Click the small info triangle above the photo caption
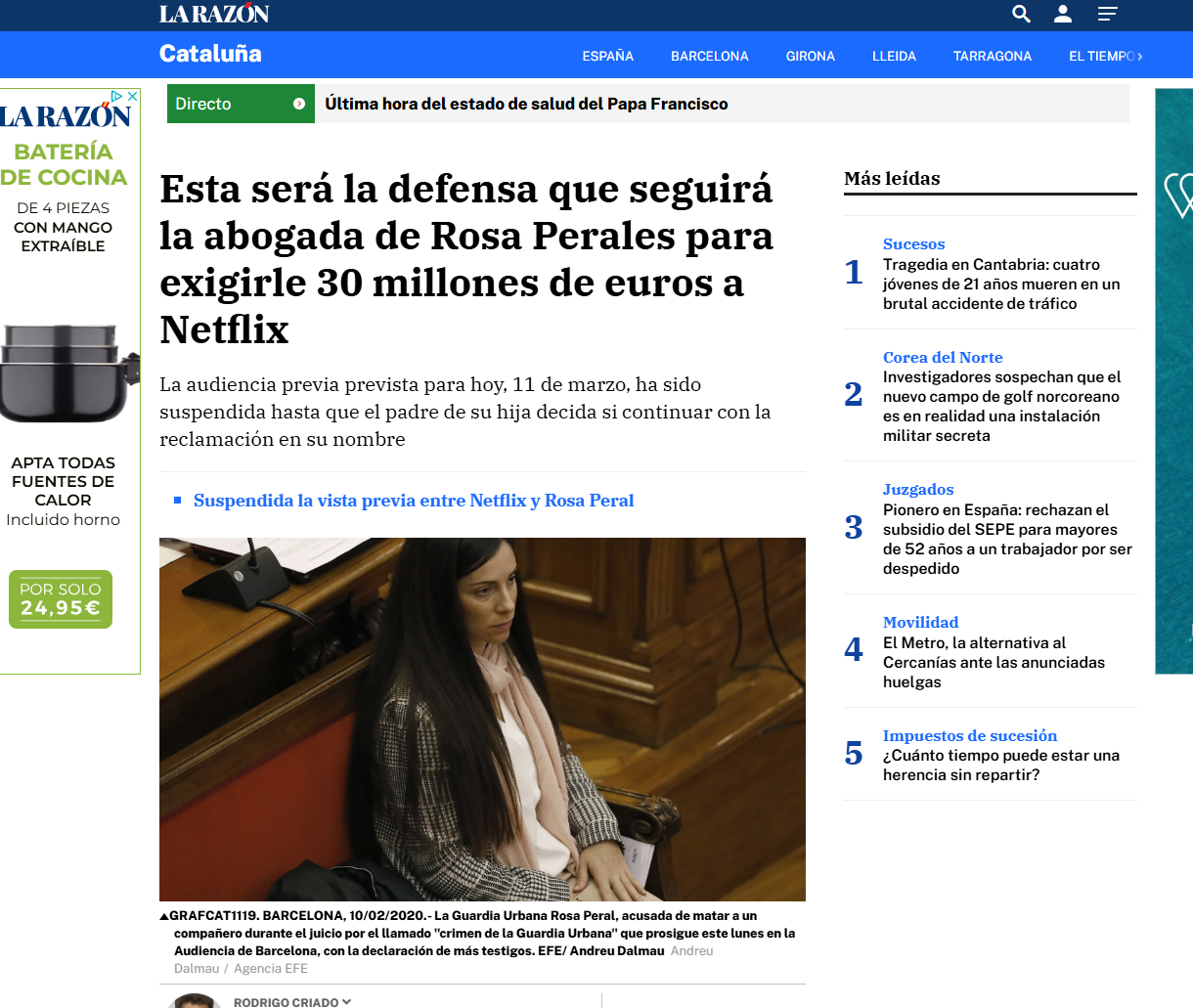Screen dimensions: 1193x1008 pos(164,916)
